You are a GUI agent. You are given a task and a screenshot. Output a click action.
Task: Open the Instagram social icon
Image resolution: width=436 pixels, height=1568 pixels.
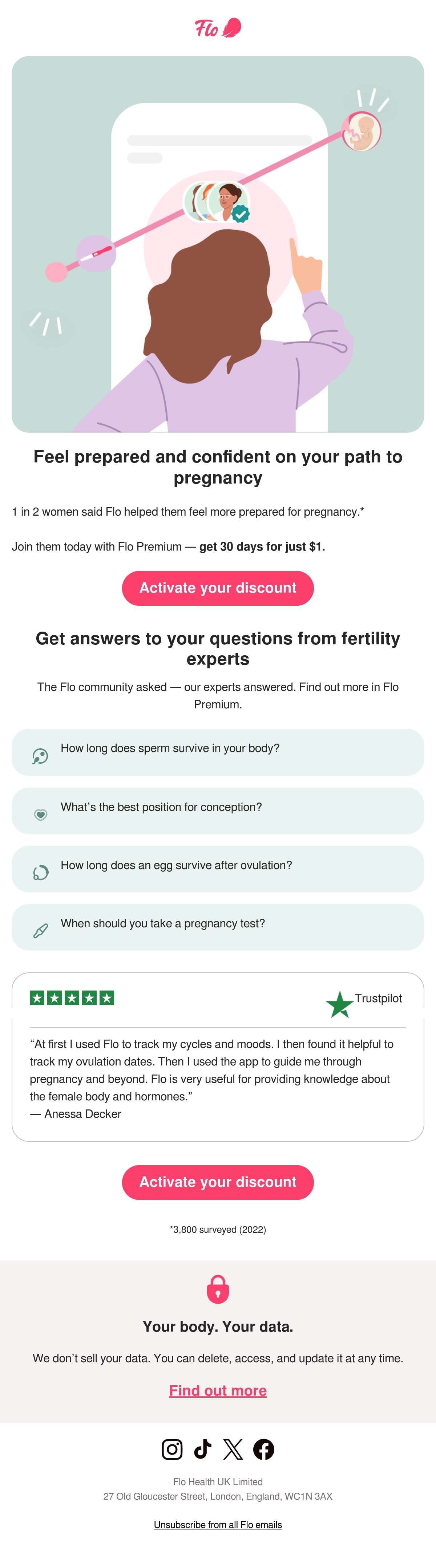tap(172, 1449)
